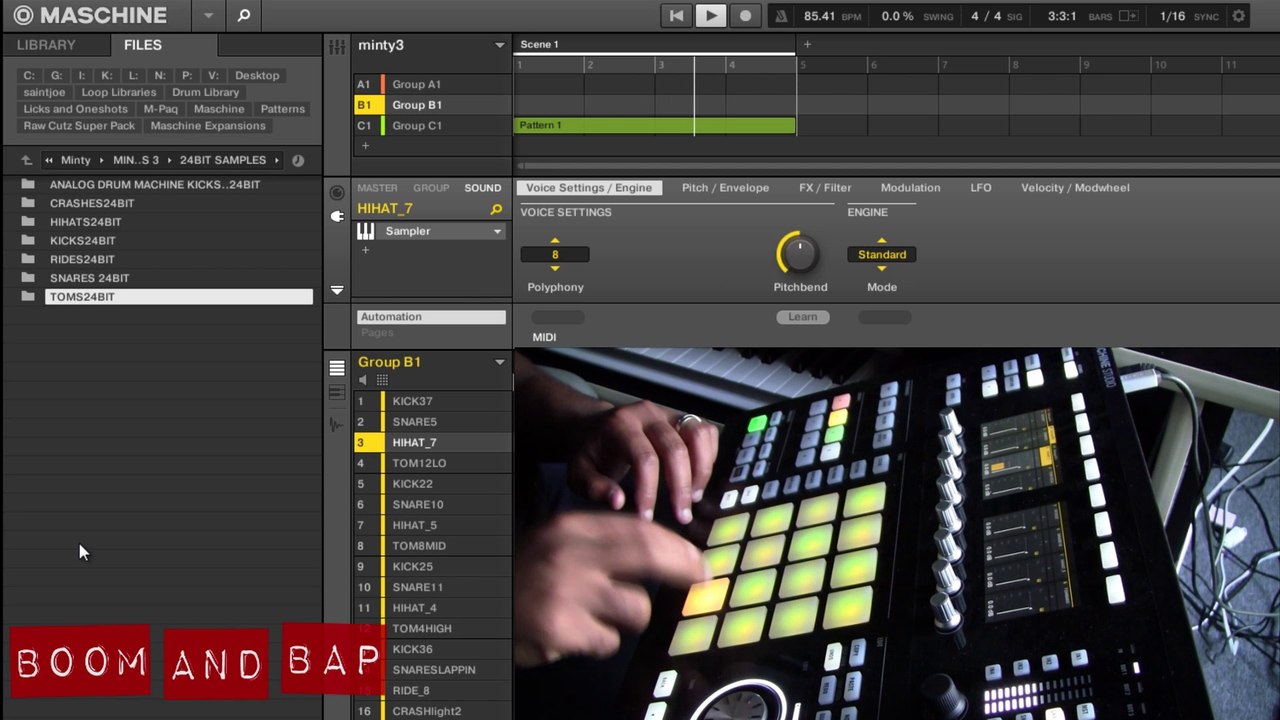
Task: Toggle the follow playhead icon
Action: click(1129, 16)
